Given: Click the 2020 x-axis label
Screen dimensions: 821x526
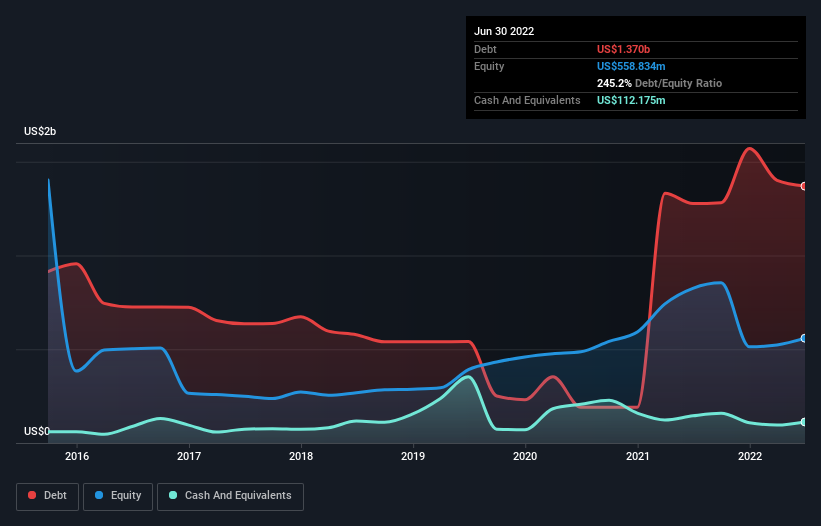Looking at the screenshot, I should click(x=525, y=456).
